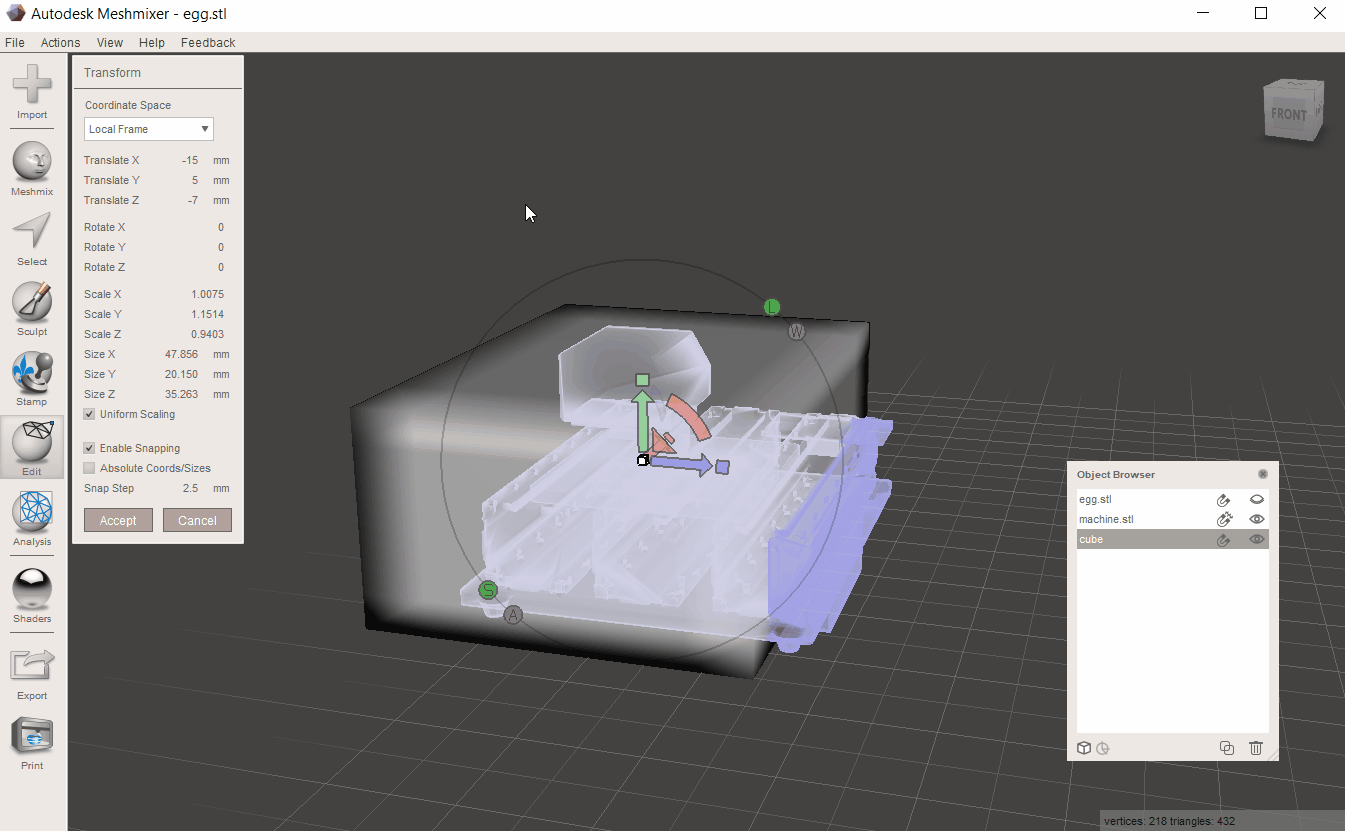Click the Size Y value 20.150
Image resolution: width=1345 pixels, height=831 pixels.
coord(182,375)
